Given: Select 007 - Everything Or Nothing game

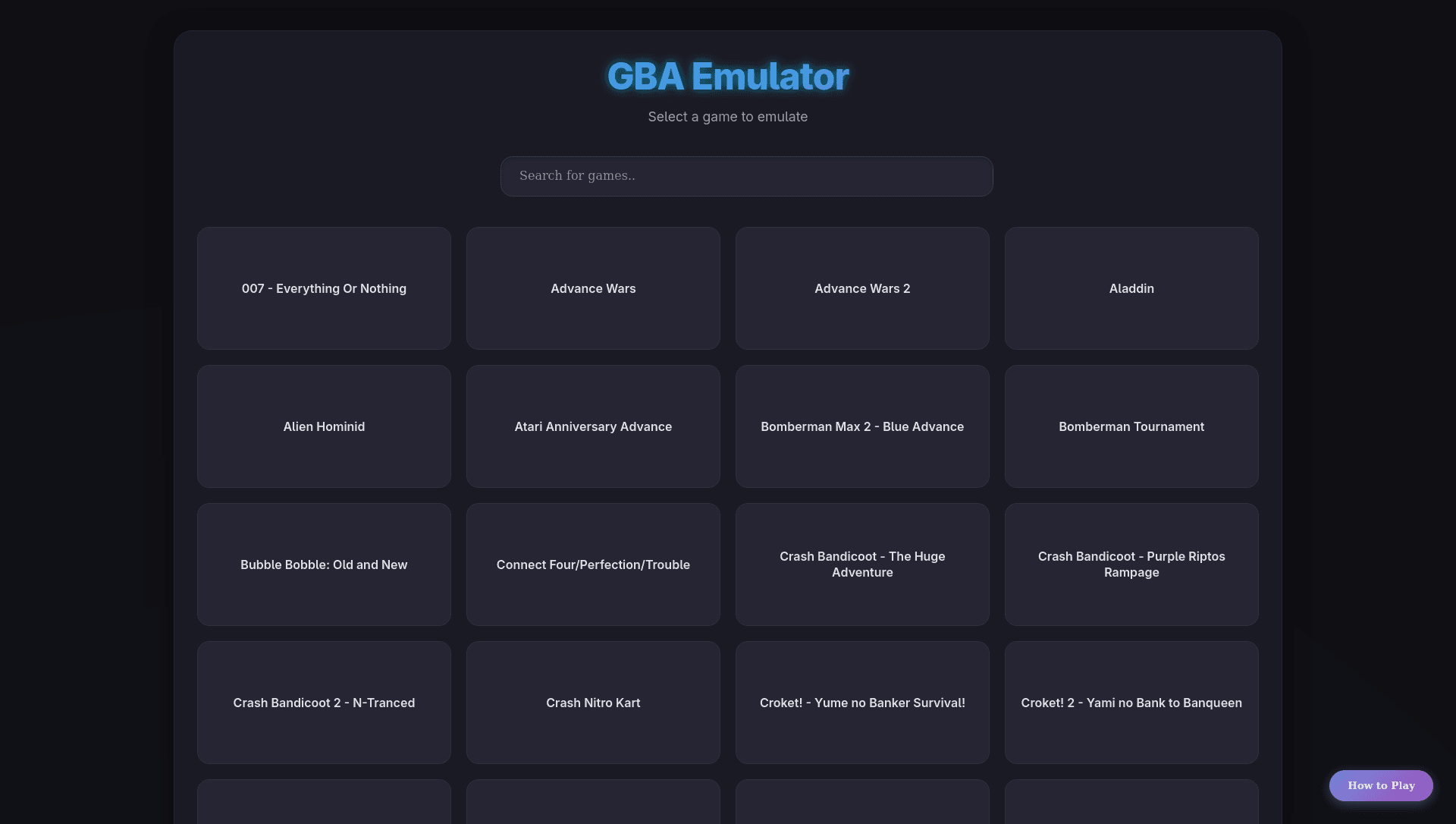Looking at the screenshot, I should (324, 288).
